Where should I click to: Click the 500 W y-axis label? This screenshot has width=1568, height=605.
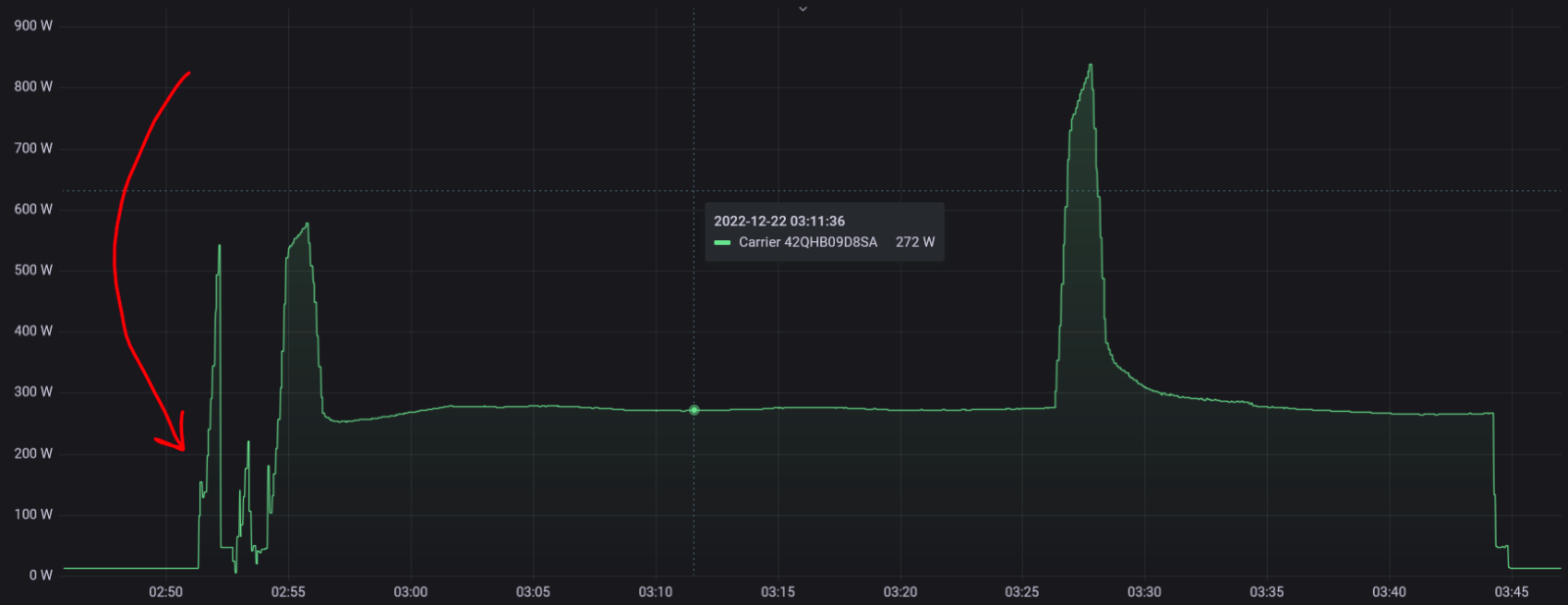33,270
